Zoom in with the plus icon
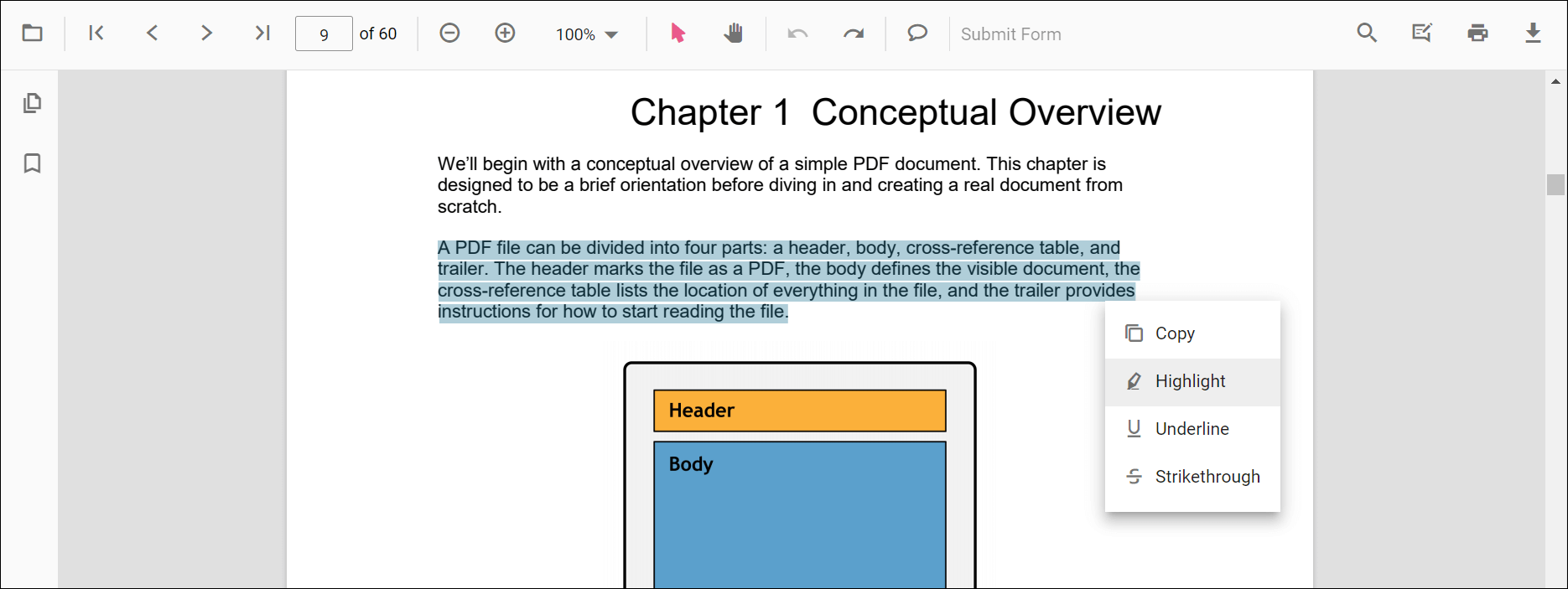1568x589 pixels. click(505, 34)
